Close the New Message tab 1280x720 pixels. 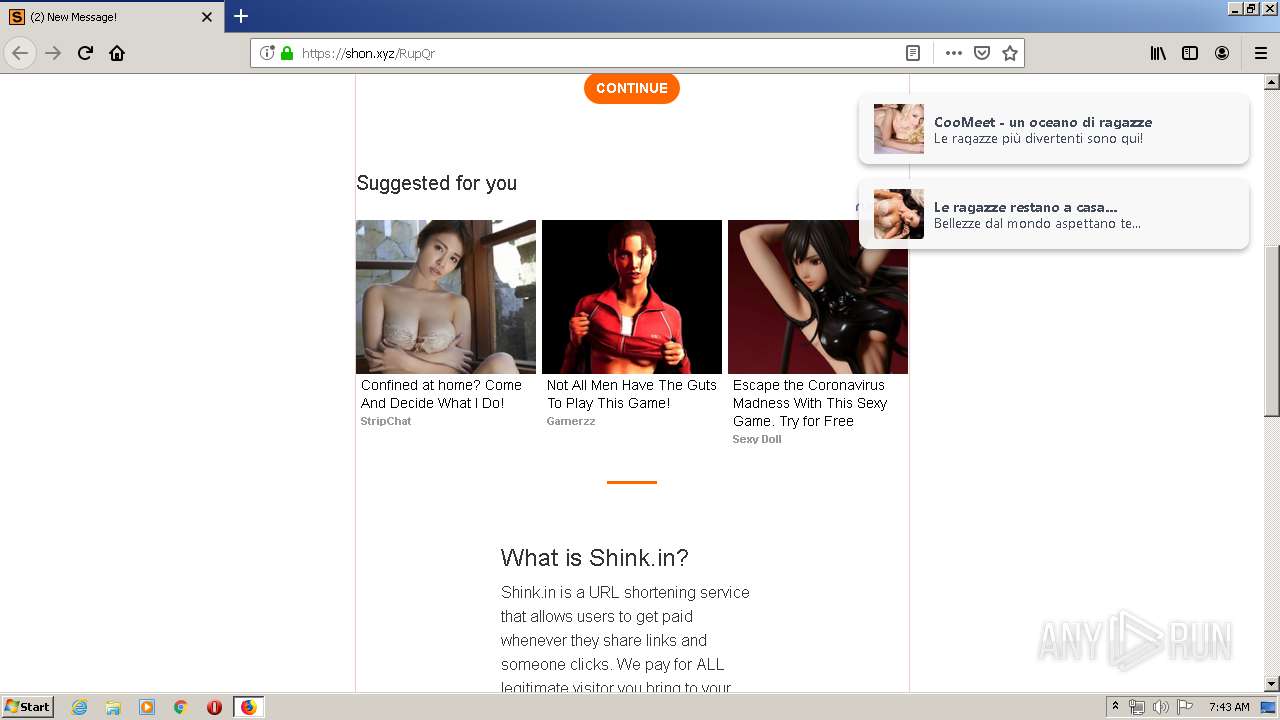click(x=207, y=17)
